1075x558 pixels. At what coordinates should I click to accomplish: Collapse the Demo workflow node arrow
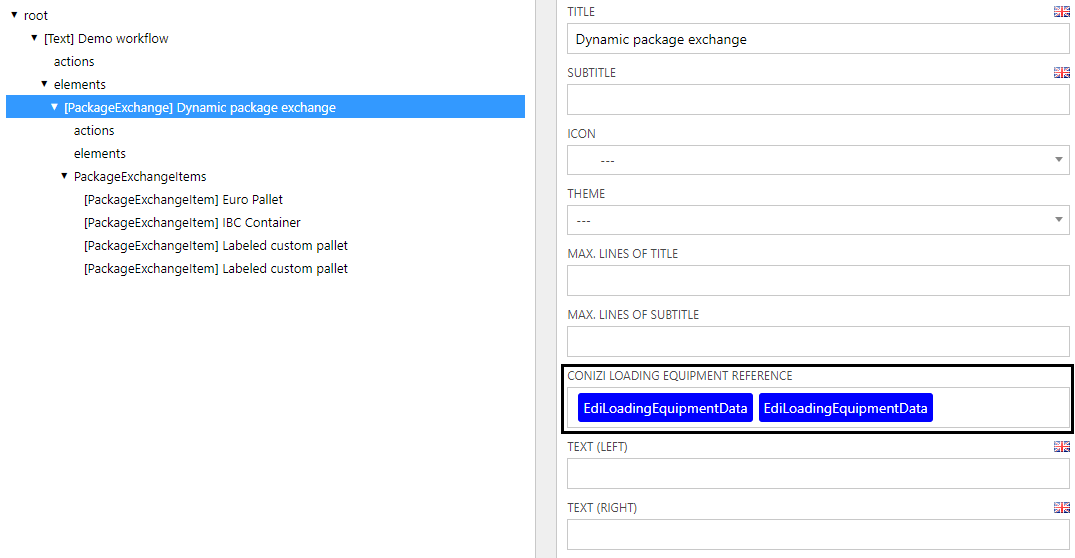pos(34,38)
